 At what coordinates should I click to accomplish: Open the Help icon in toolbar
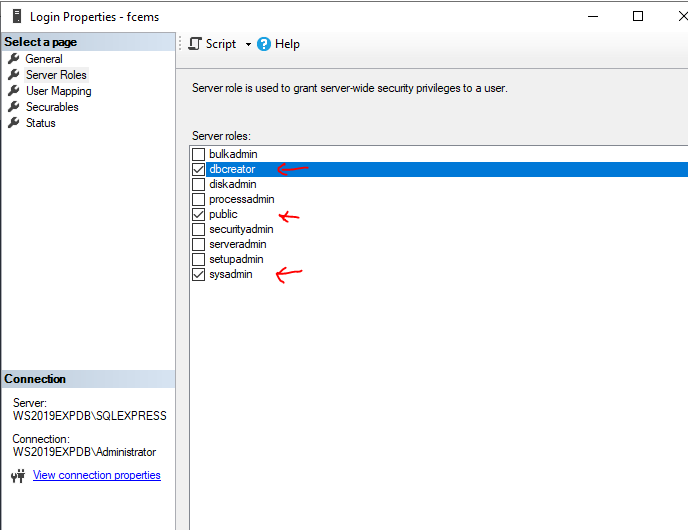(264, 44)
